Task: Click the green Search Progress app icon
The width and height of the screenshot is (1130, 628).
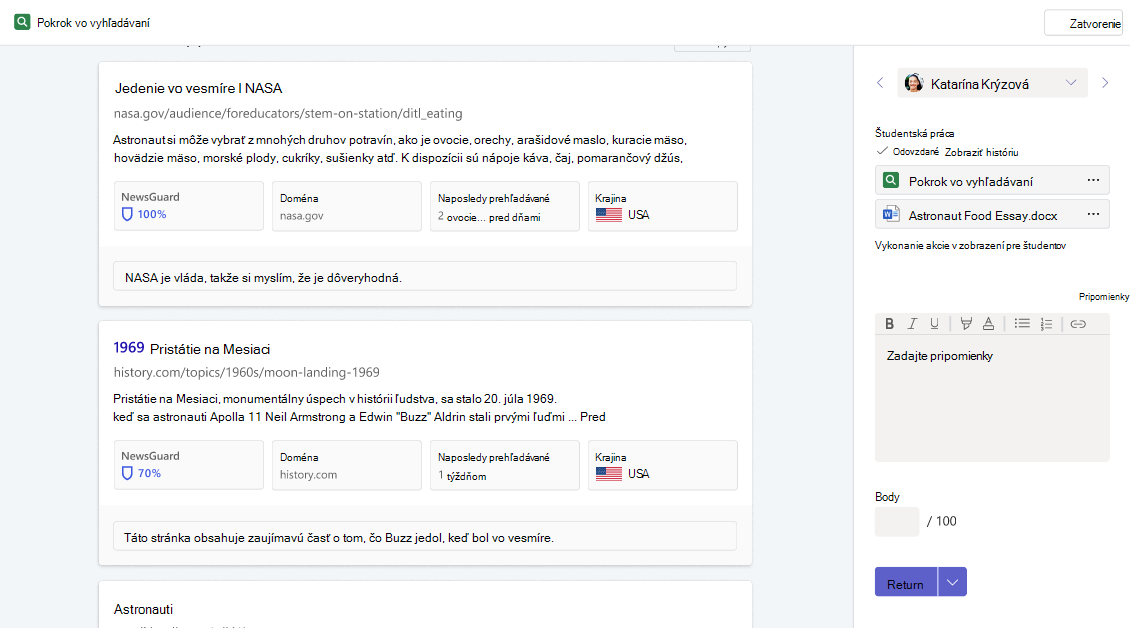Action: (22, 22)
